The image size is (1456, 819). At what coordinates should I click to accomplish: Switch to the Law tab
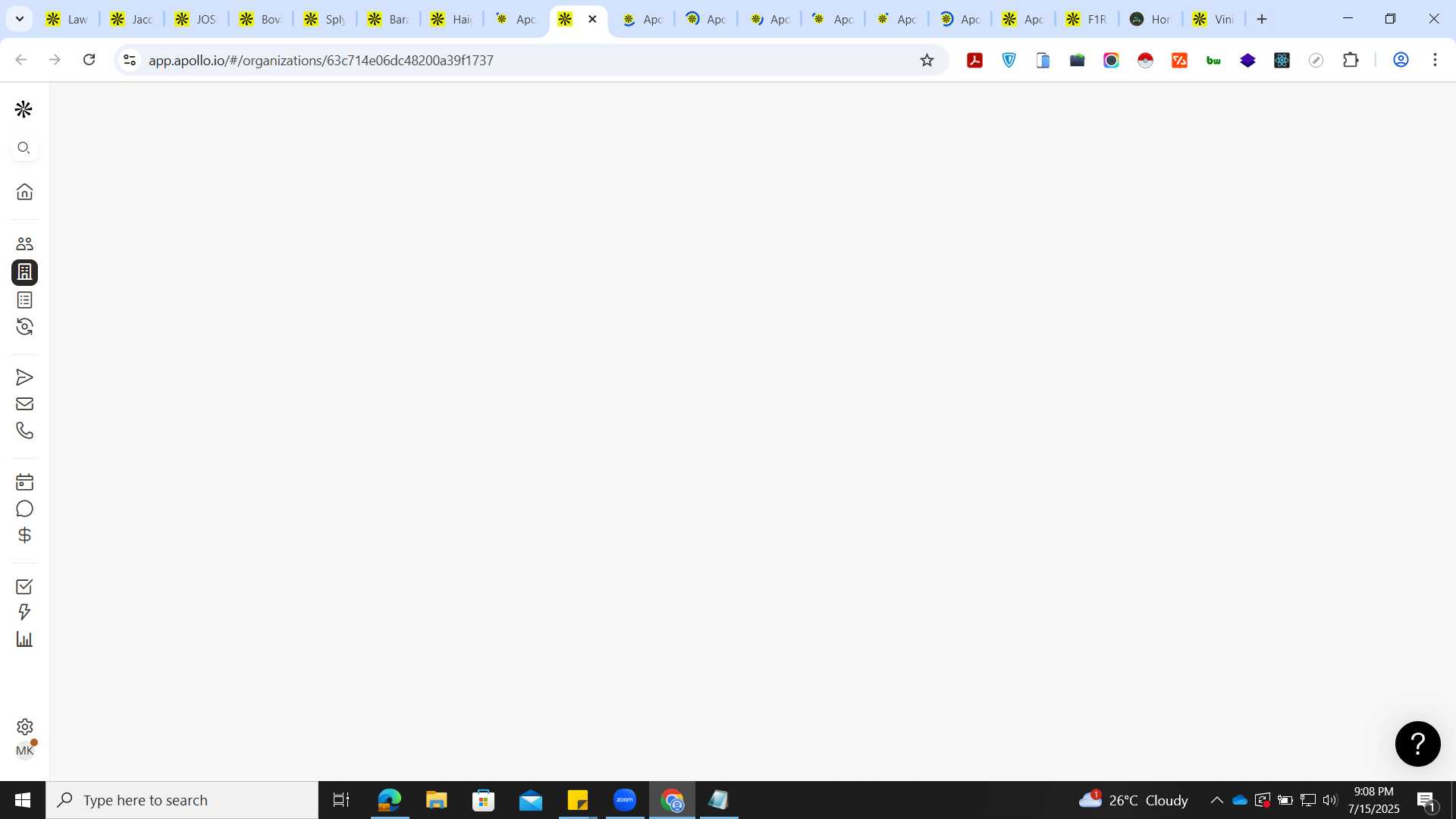pyautogui.click(x=67, y=19)
